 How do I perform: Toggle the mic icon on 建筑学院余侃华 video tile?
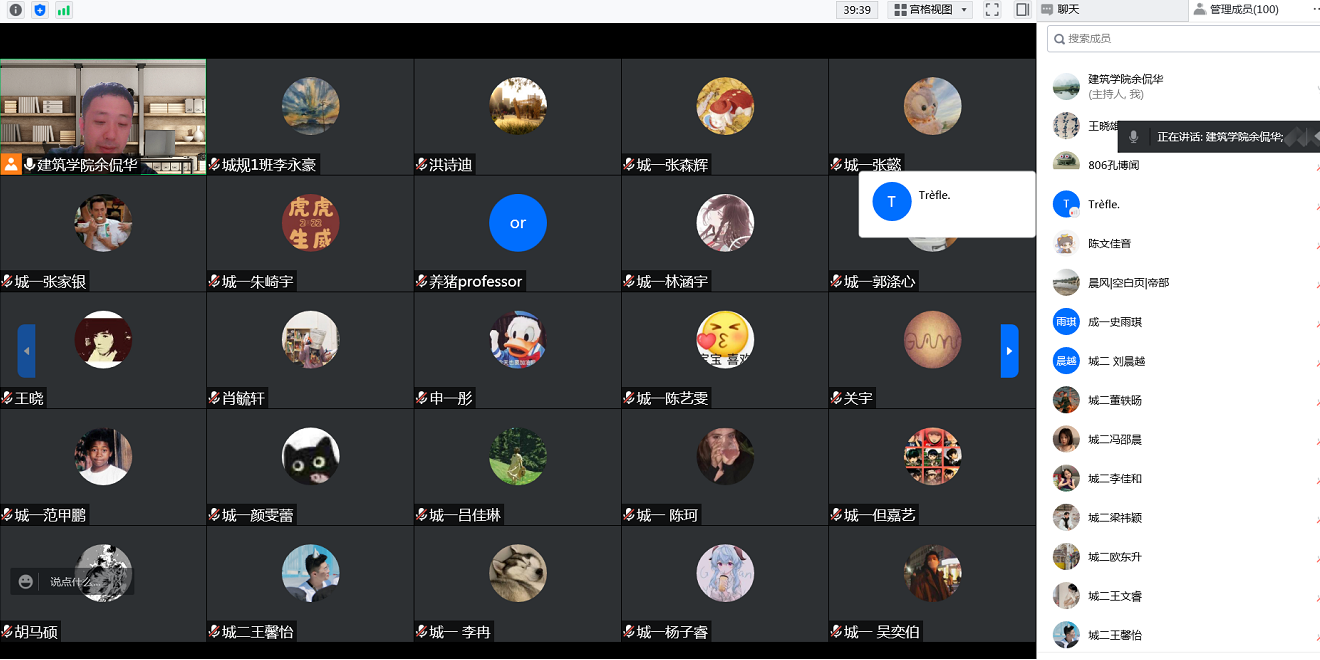(x=30, y=165)
